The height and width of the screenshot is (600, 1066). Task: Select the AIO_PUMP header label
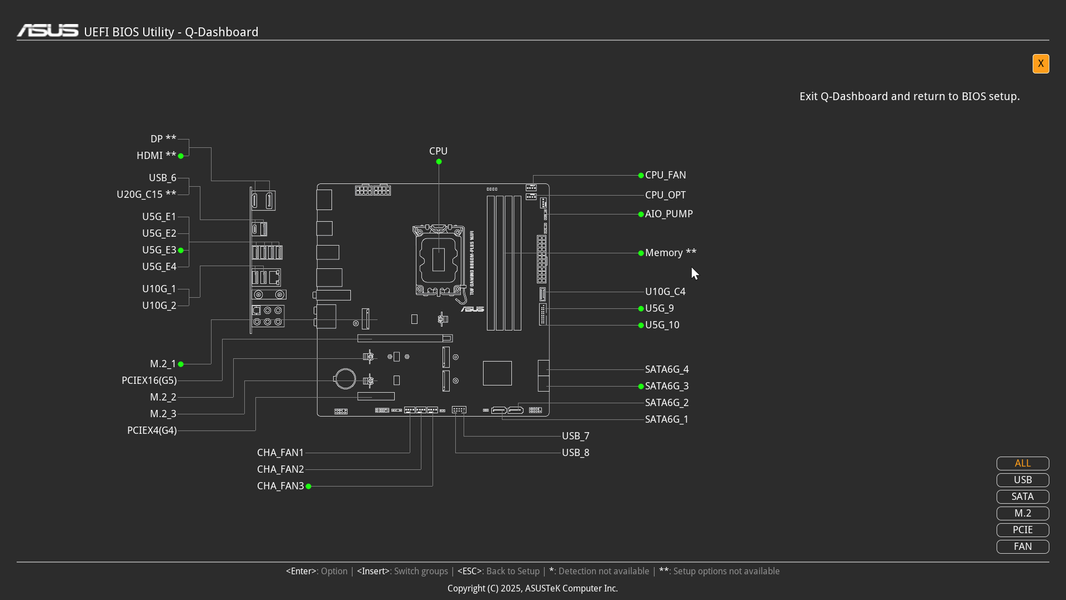coord(668,214)
